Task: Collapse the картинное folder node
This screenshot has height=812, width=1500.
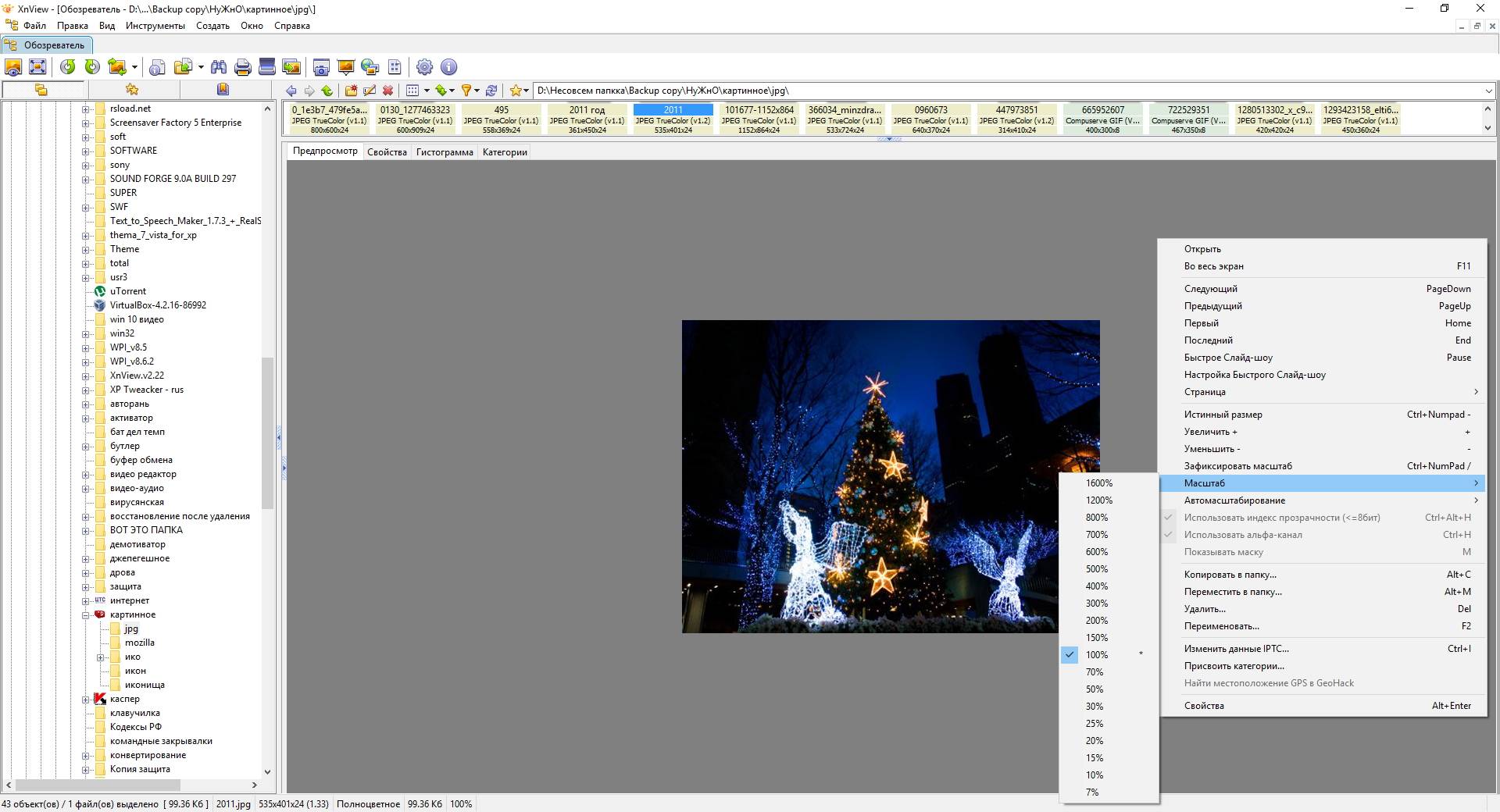Action: (86, 614)
